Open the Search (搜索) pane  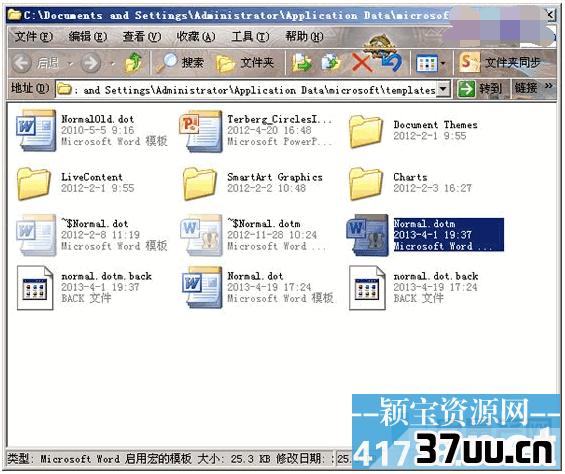pyautogui.click(x=180, y=63)
